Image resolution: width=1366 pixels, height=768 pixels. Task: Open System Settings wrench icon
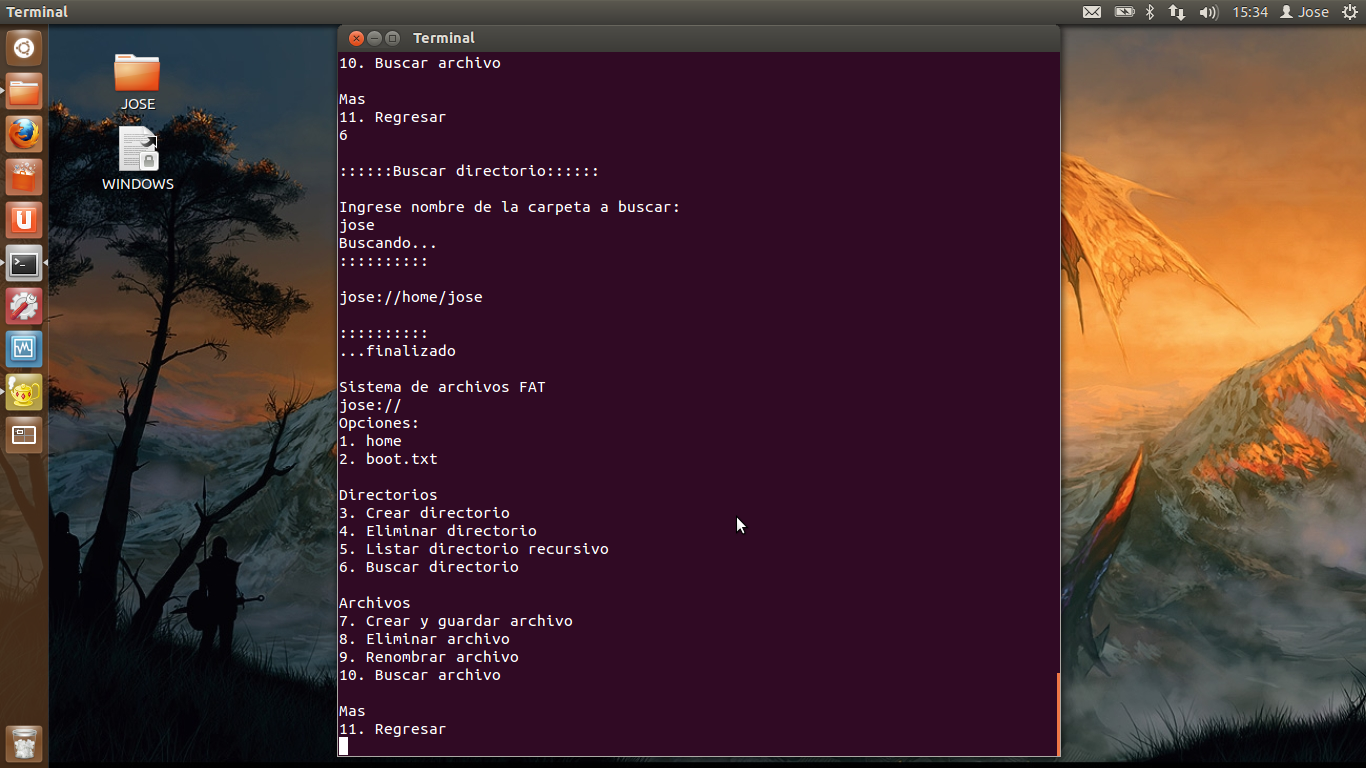click(x=24, y=306)
